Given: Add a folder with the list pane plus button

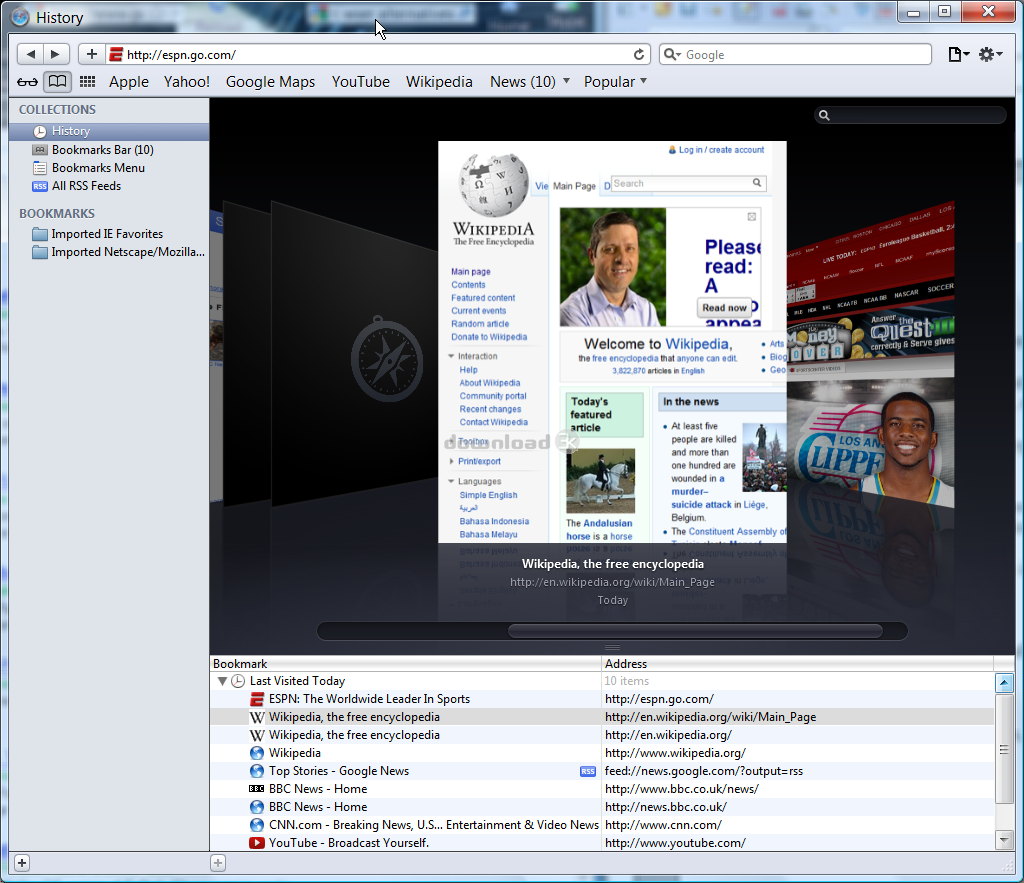Looking at the screenshot, I should [218, 863].
